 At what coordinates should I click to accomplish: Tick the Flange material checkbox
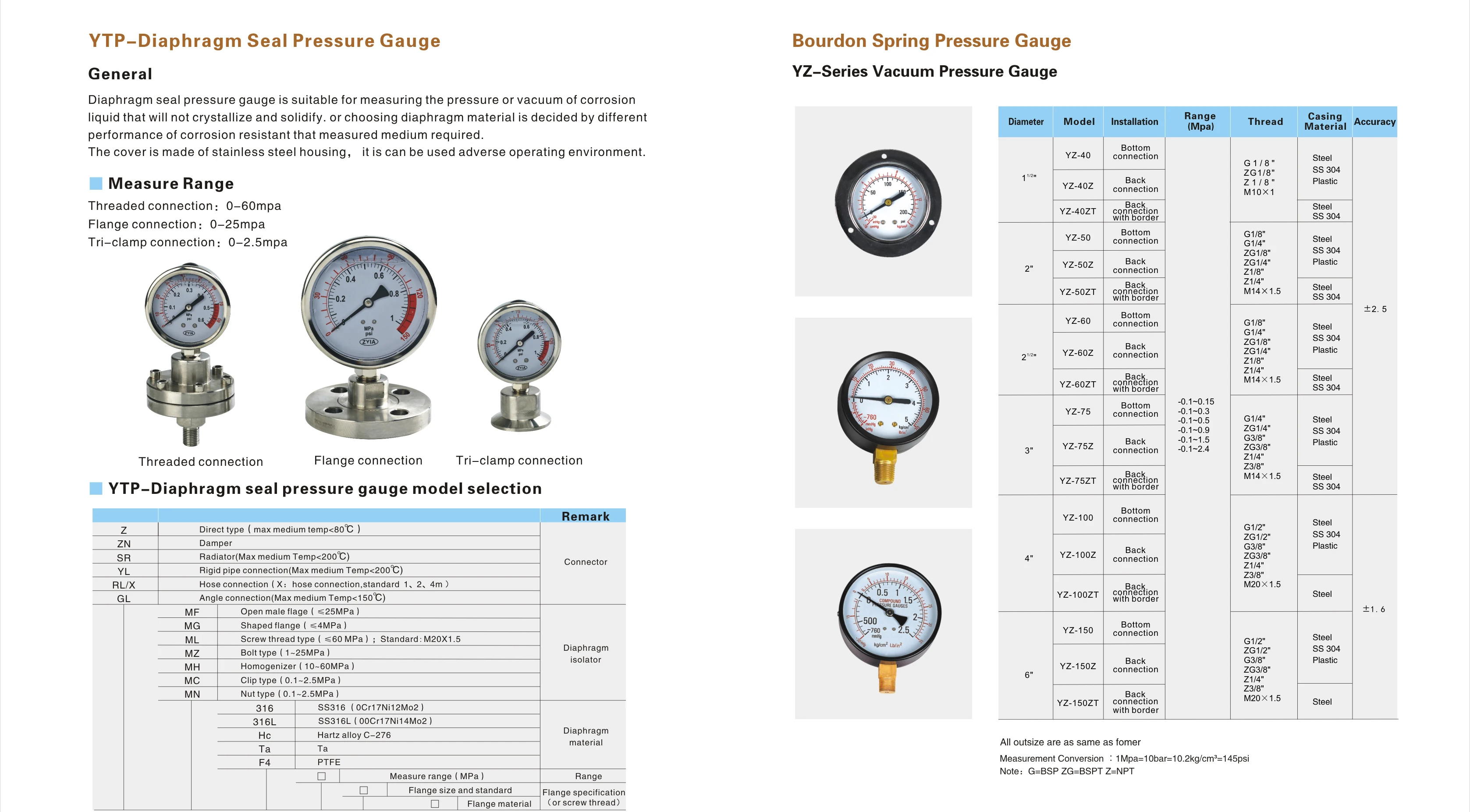click(x=435, y=804)
